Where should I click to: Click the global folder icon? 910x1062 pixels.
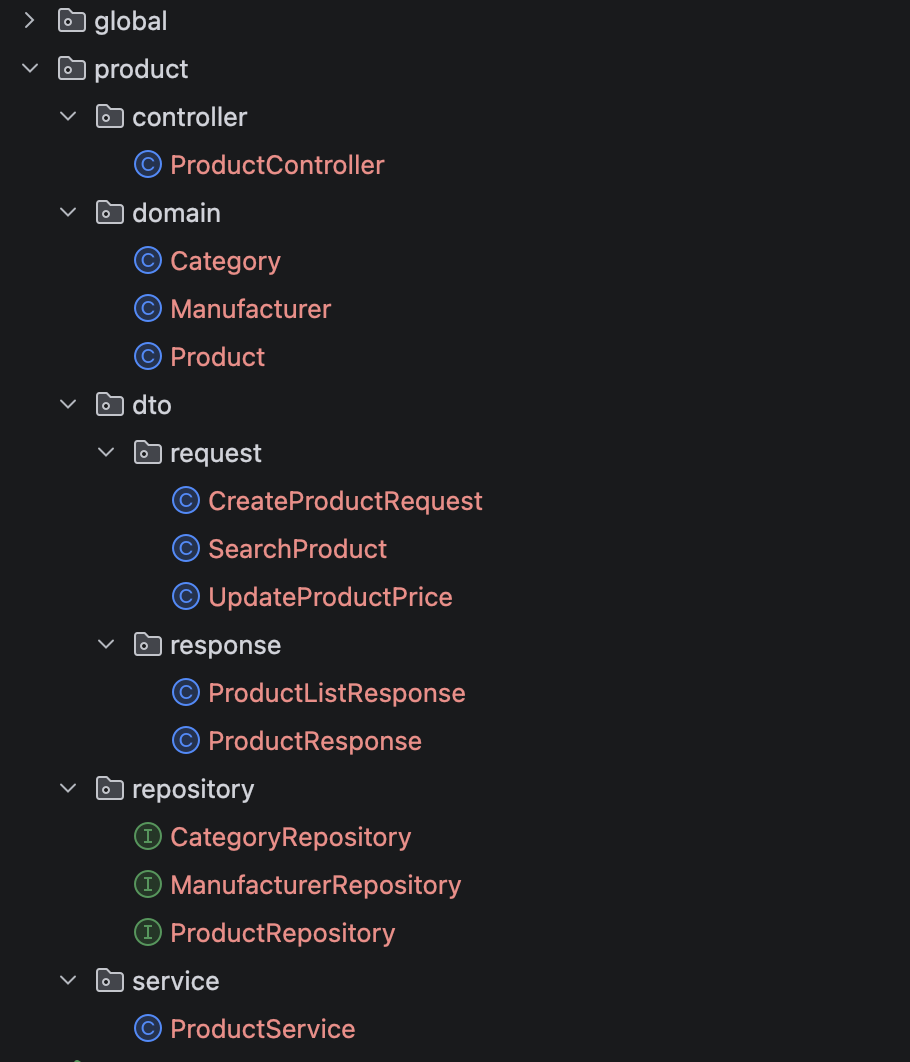[72, 21]
